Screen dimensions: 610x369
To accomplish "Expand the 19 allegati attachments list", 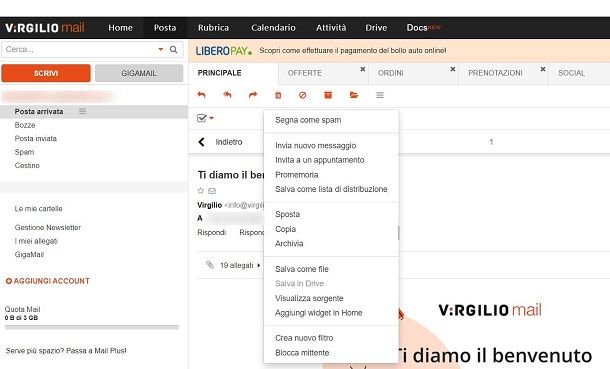I will pos(259,265).
